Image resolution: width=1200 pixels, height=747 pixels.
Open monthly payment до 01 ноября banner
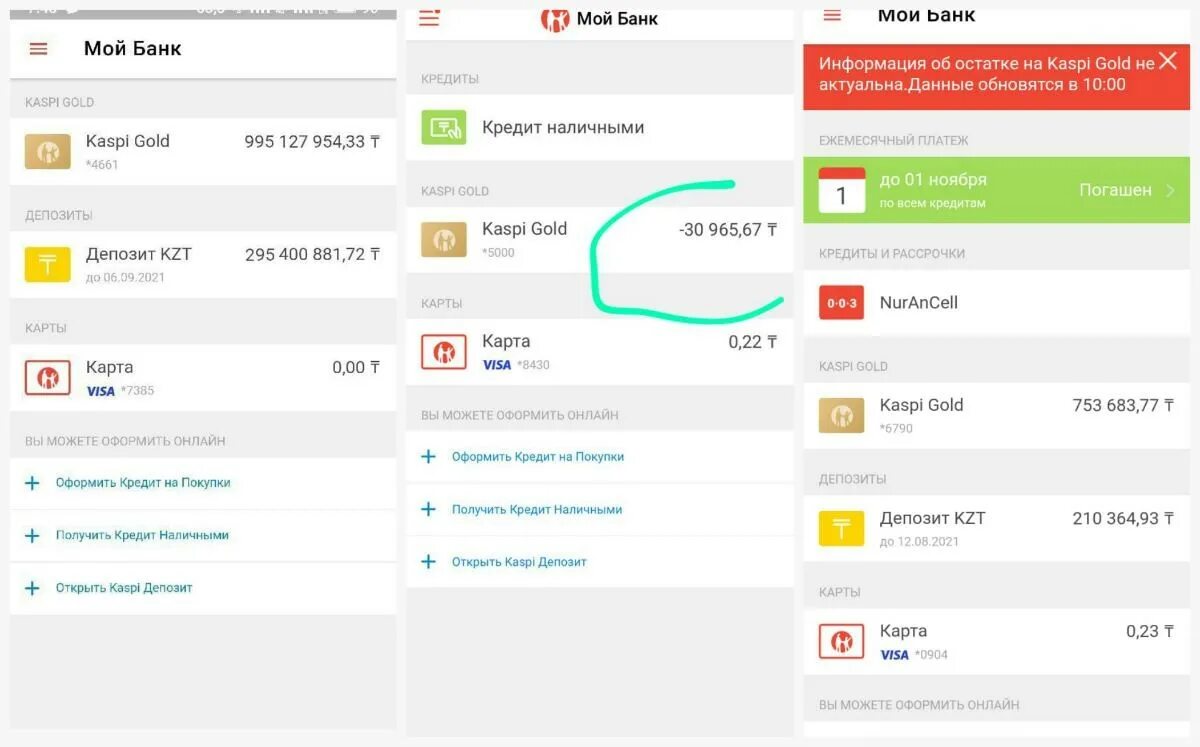997,190
